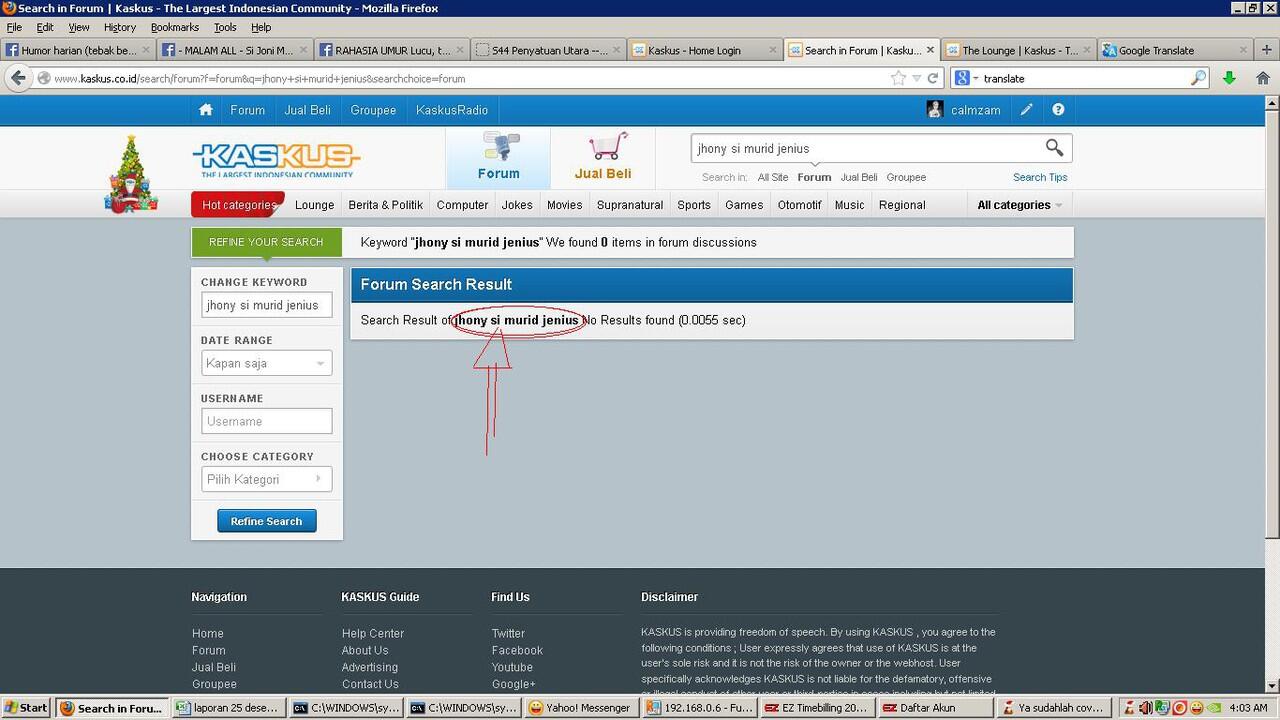The height and width of the screenshot is (720, 1280).
Task: Open the File menu
Action: (14, 27)
